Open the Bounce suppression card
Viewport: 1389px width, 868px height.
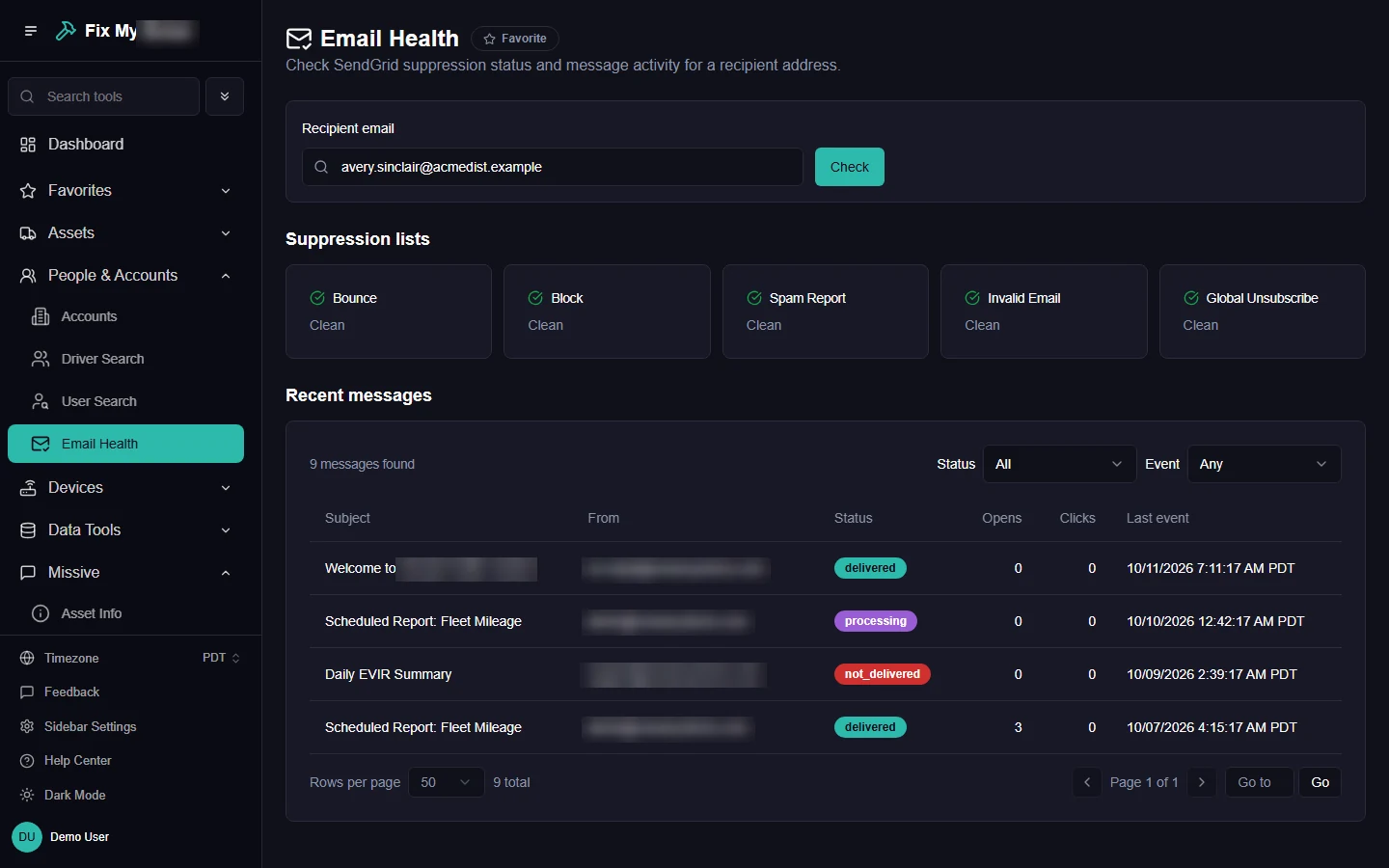point(389,312)
